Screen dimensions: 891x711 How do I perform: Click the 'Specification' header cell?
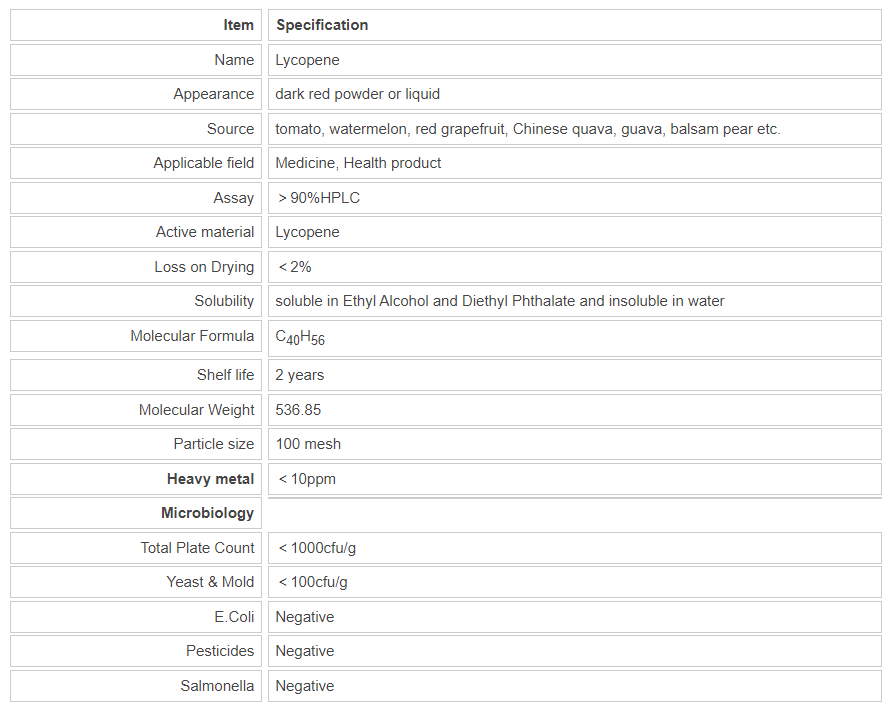click(322, 25)
